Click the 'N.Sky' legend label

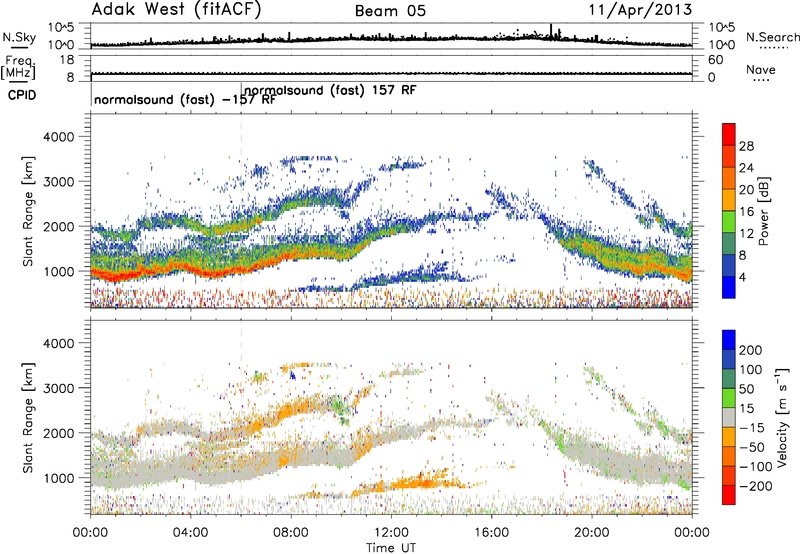point(19,37)
